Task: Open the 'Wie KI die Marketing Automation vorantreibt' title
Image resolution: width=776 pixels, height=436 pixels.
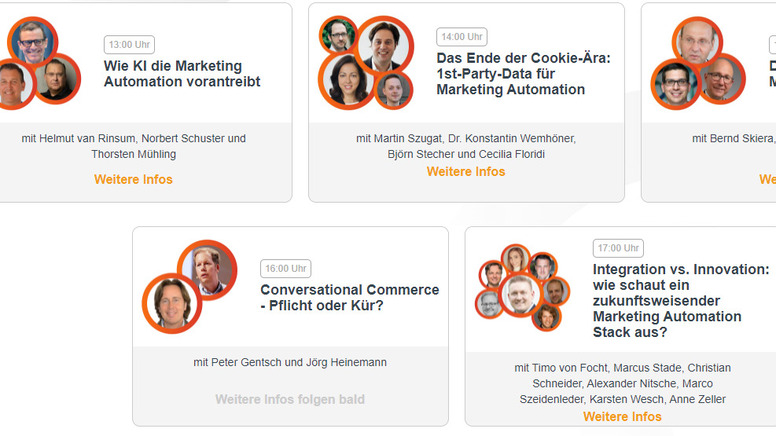Action: click(x=182, y=74)
